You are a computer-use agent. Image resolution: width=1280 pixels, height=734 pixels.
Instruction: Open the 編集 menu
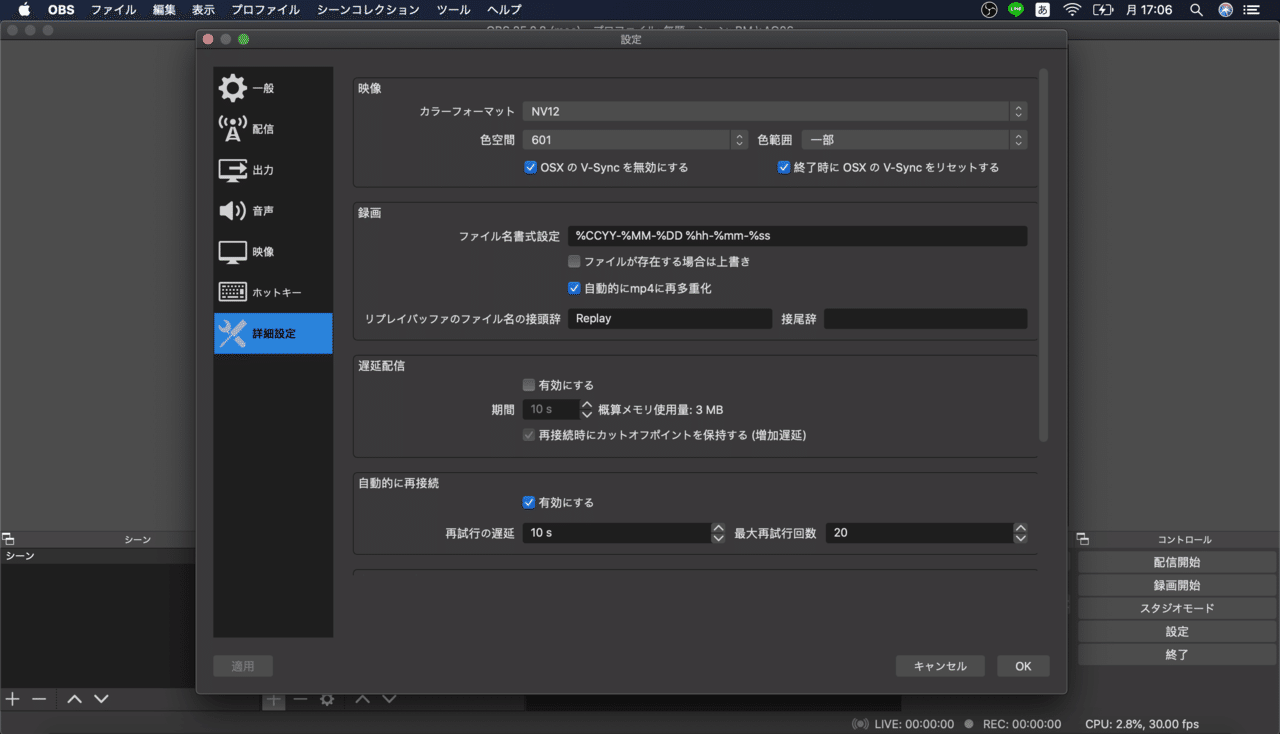[164, 10]
